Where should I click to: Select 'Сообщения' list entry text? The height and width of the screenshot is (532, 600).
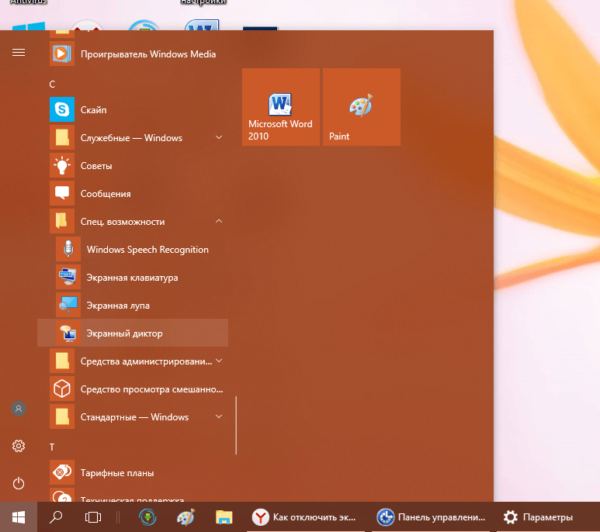[x=105, y=194]
